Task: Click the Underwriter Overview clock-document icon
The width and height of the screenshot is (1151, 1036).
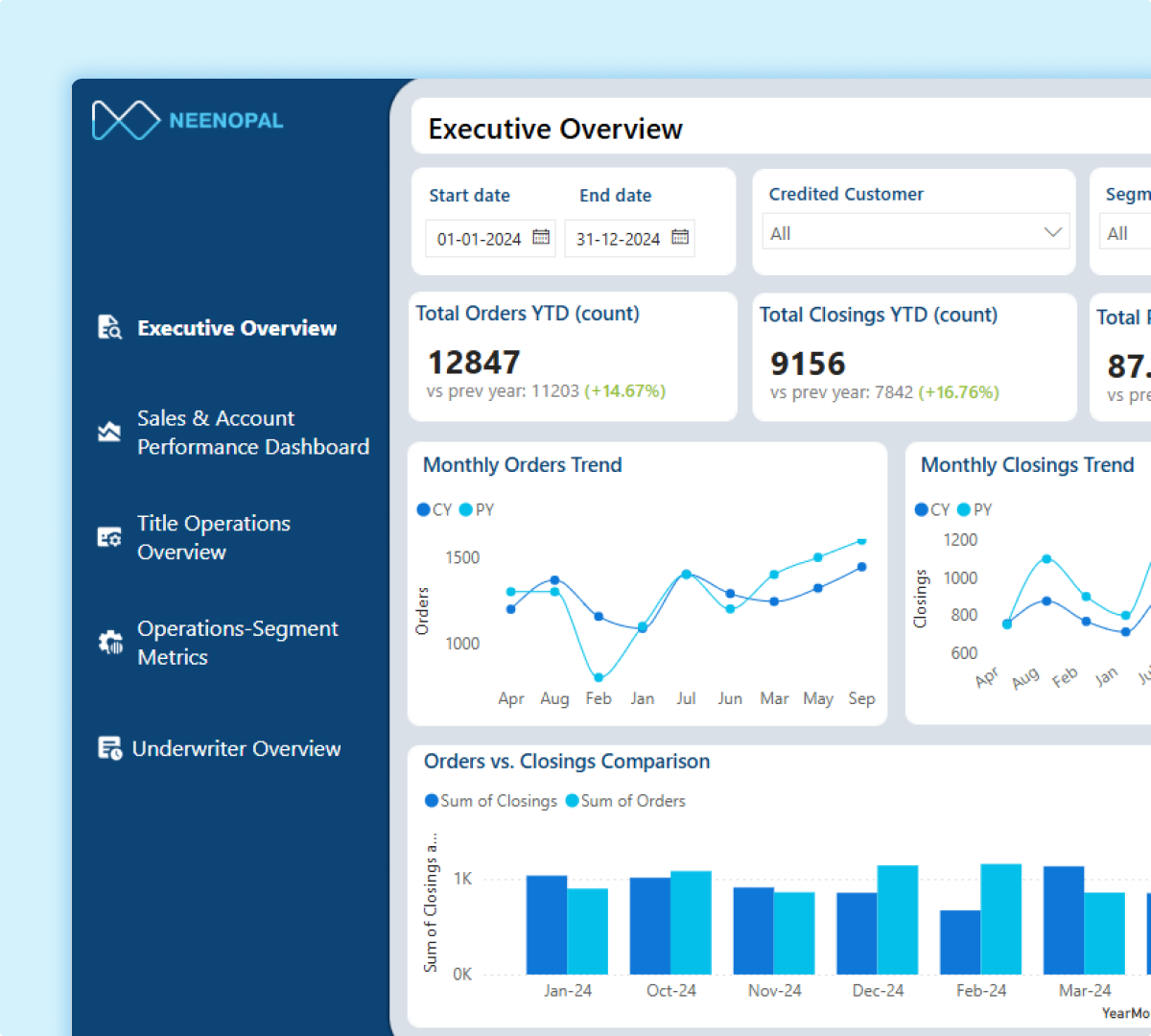Action: 108,747
